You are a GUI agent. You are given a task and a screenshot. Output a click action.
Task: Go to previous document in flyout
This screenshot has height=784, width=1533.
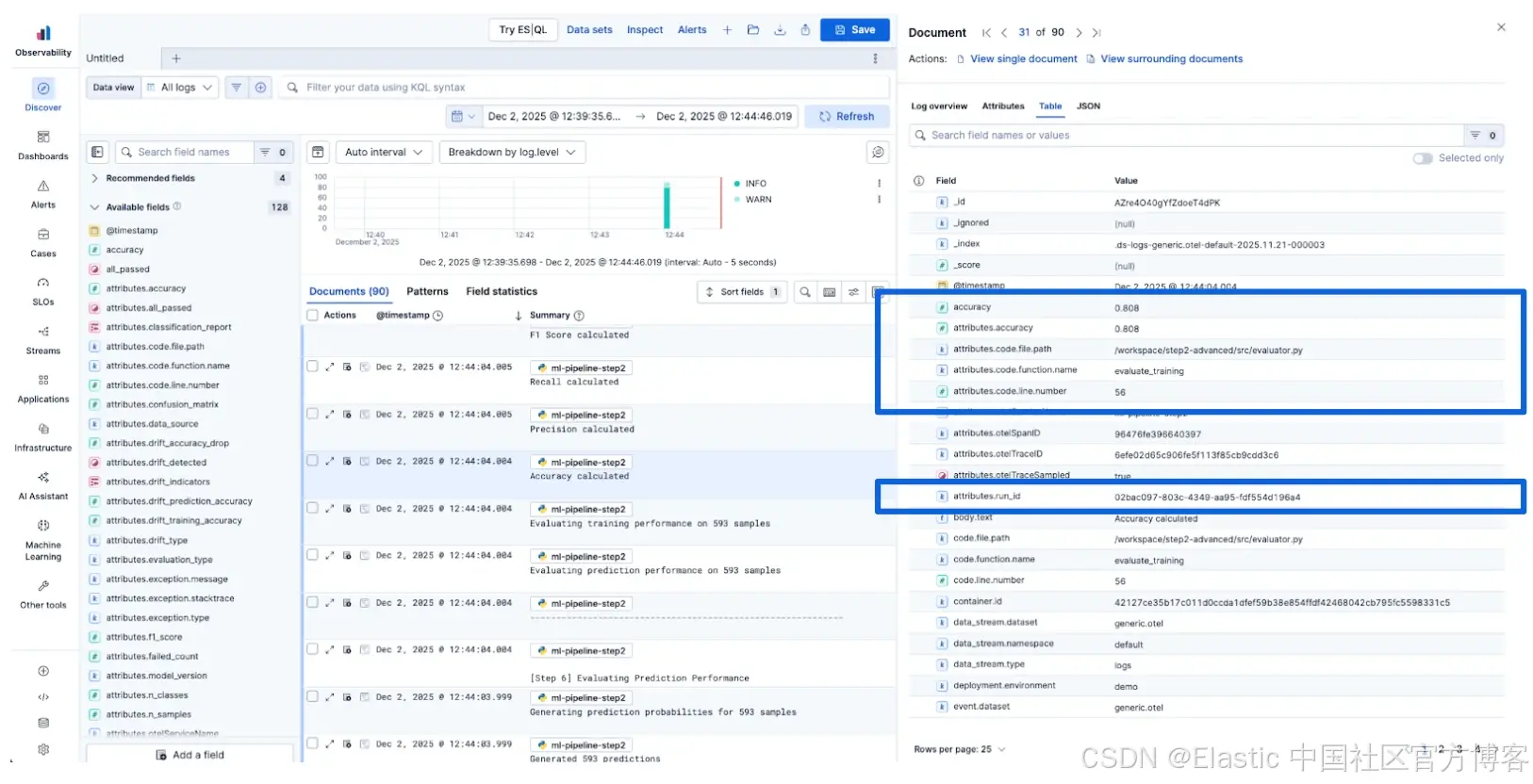coord(1004,32)
